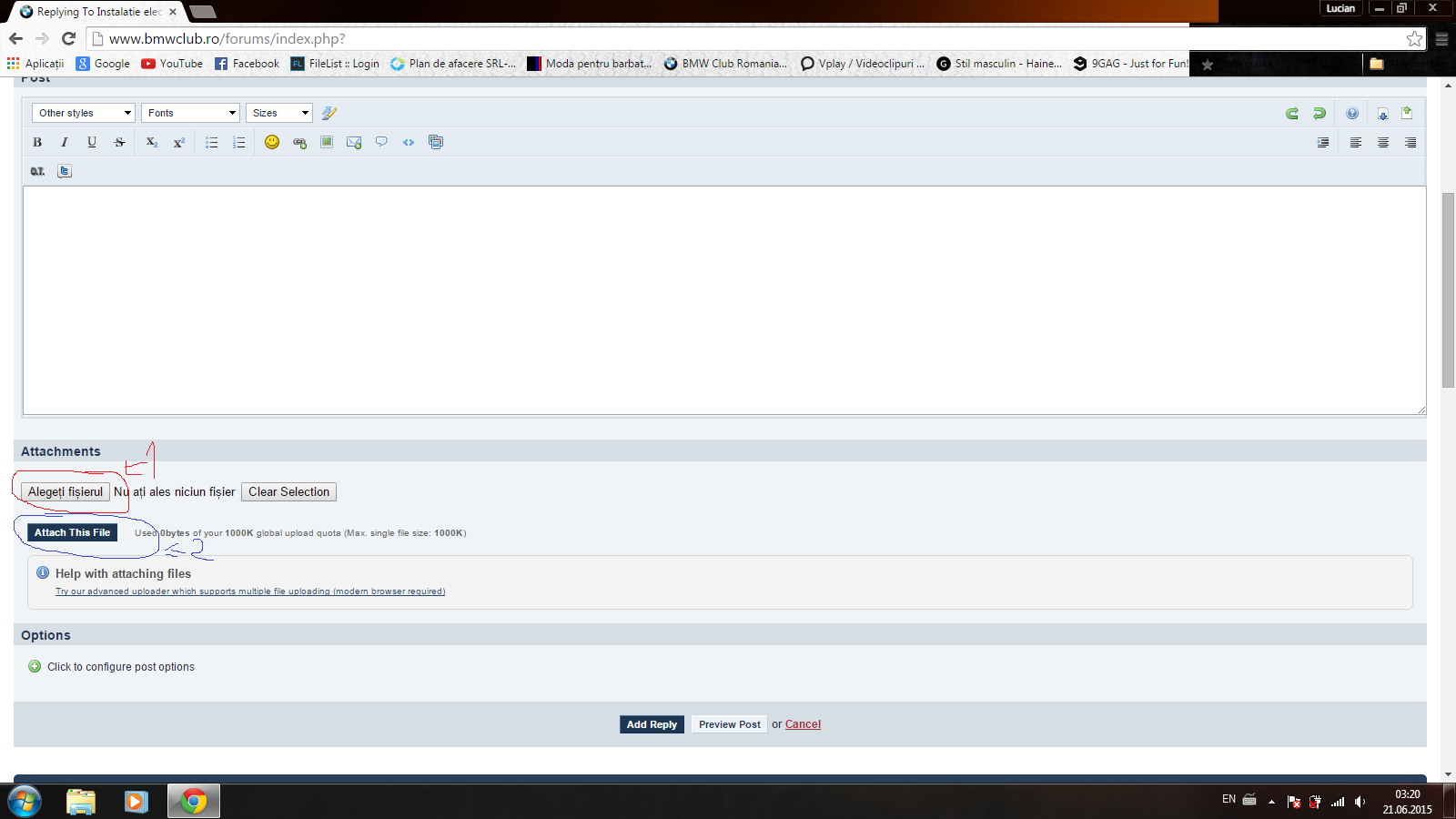This screenshot has width=1456, height=819.
Task: Toggle italic formatting
Action: click(65, 142)
